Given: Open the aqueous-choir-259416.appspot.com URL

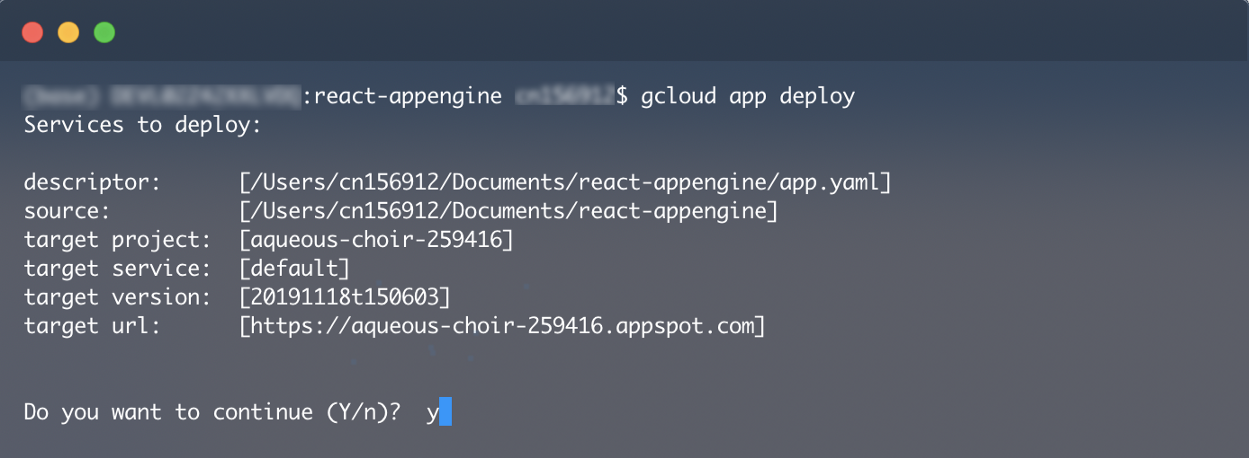Looking at the screenshot, I should coord(502,326).
